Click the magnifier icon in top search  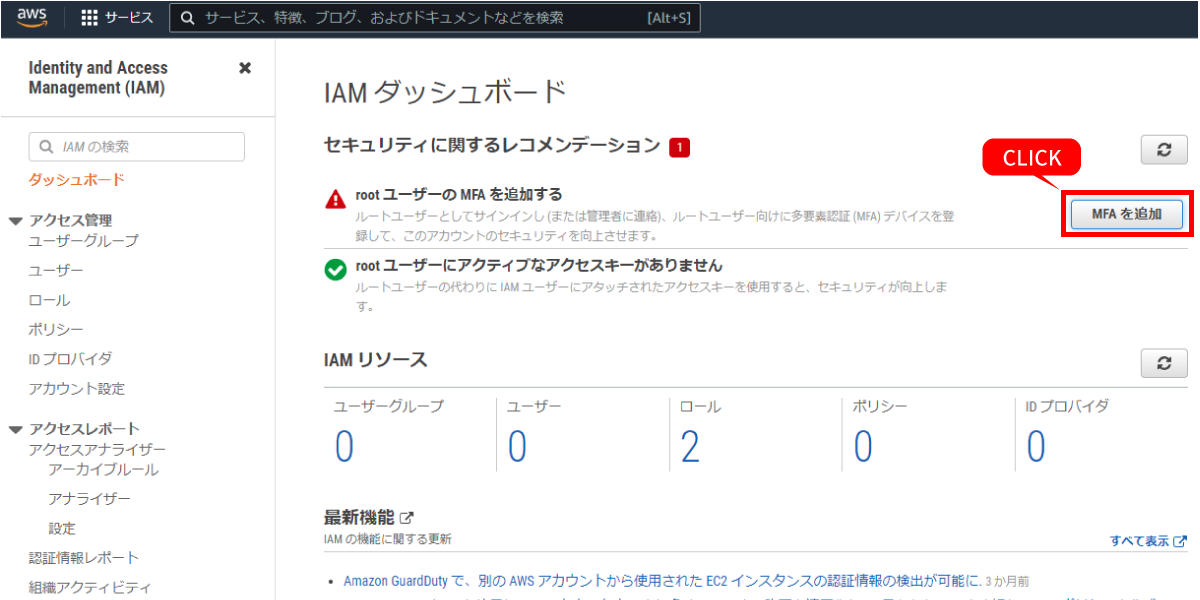coord(188,18)
